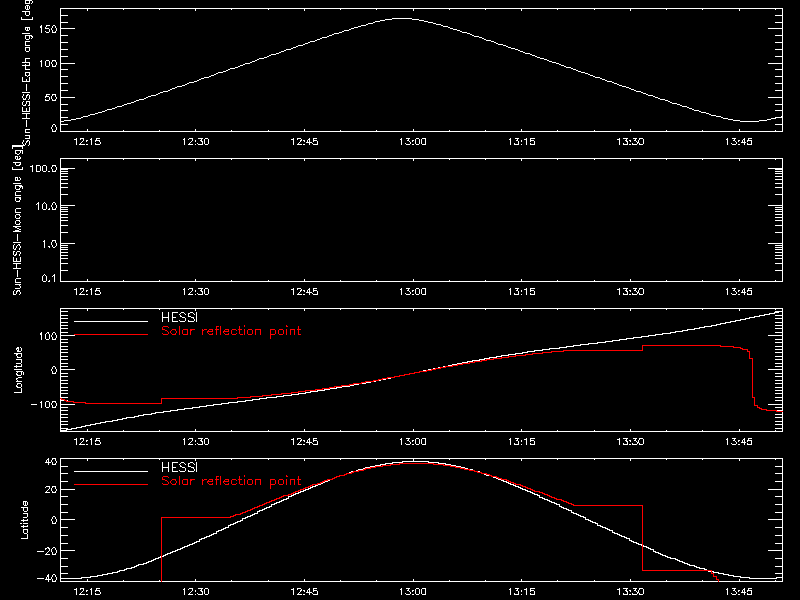
Task: Click Solar reflection point legend in Latitude plot
Action: (x=231, y=481)
